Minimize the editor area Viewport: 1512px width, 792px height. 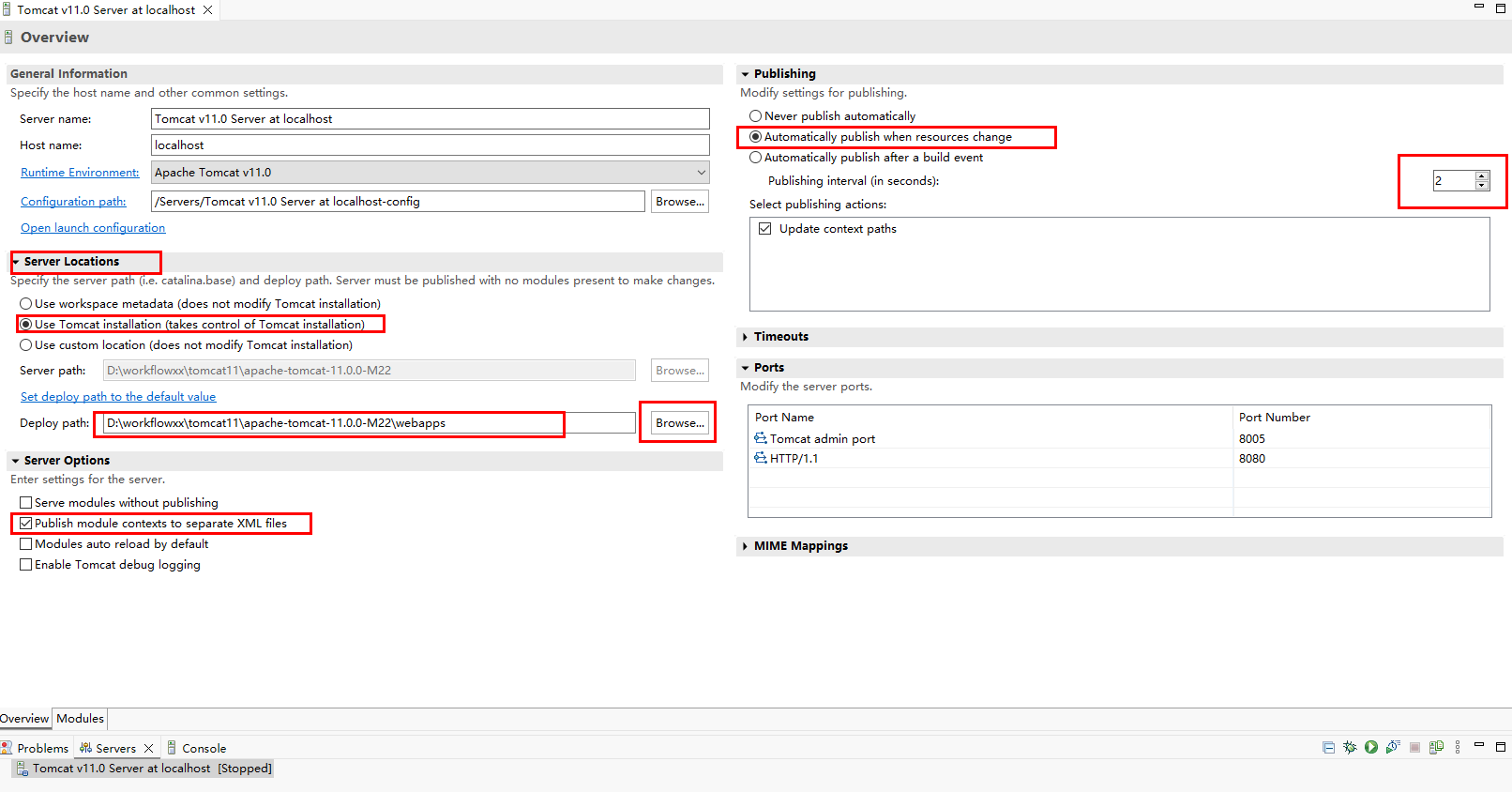1479,7
